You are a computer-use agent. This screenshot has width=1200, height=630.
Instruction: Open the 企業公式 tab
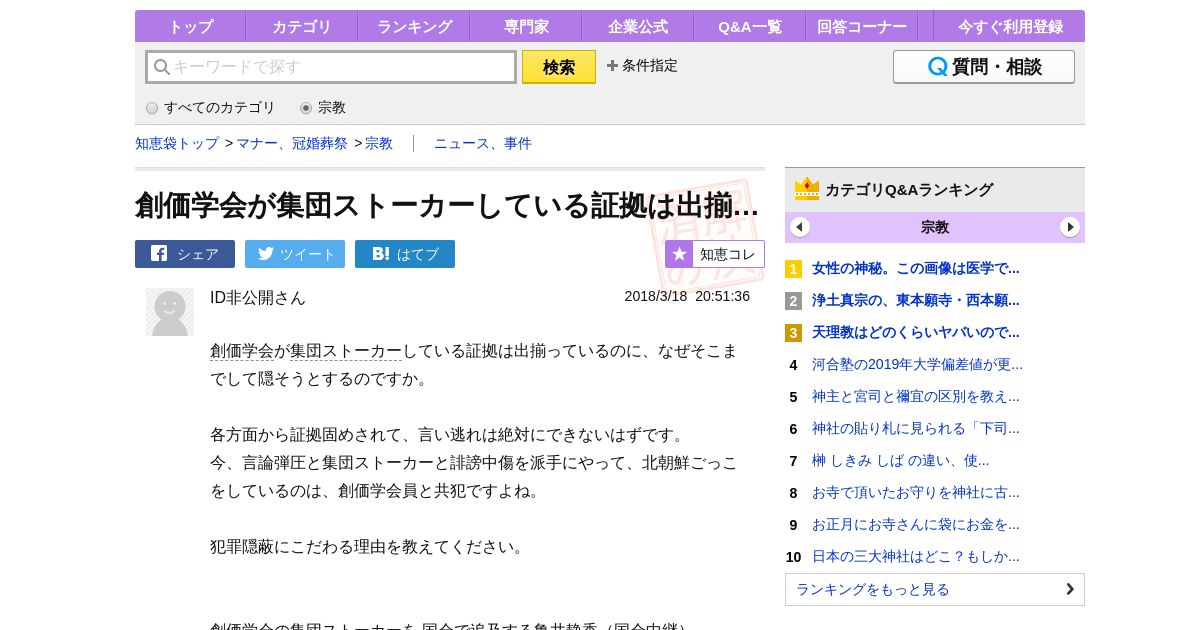[638, 26]
